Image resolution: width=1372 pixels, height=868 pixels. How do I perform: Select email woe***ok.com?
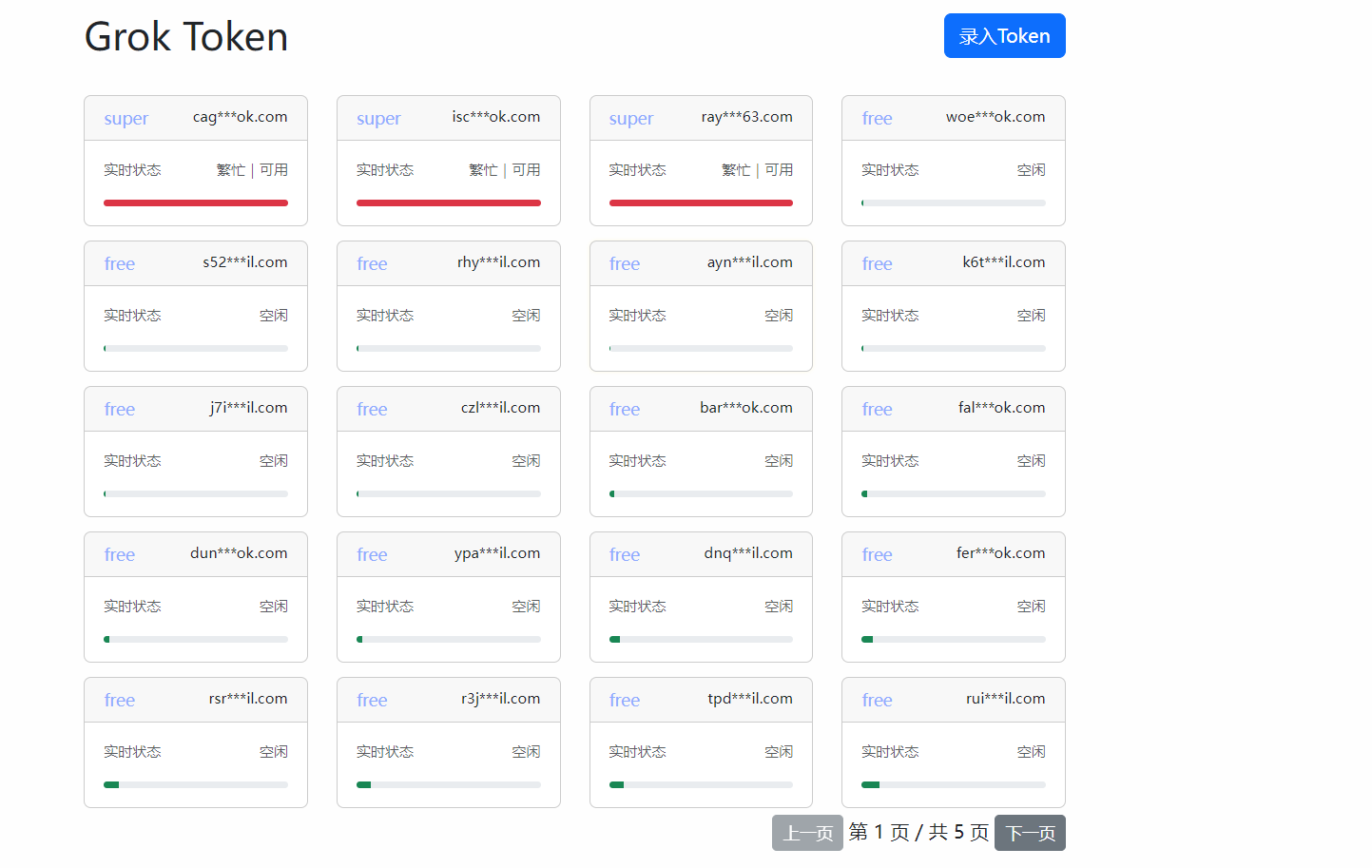[995, 117]
